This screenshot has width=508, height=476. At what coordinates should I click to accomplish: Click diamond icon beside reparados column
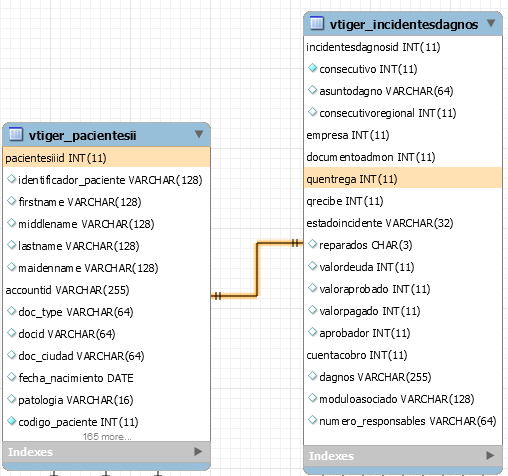pos(312,244)
